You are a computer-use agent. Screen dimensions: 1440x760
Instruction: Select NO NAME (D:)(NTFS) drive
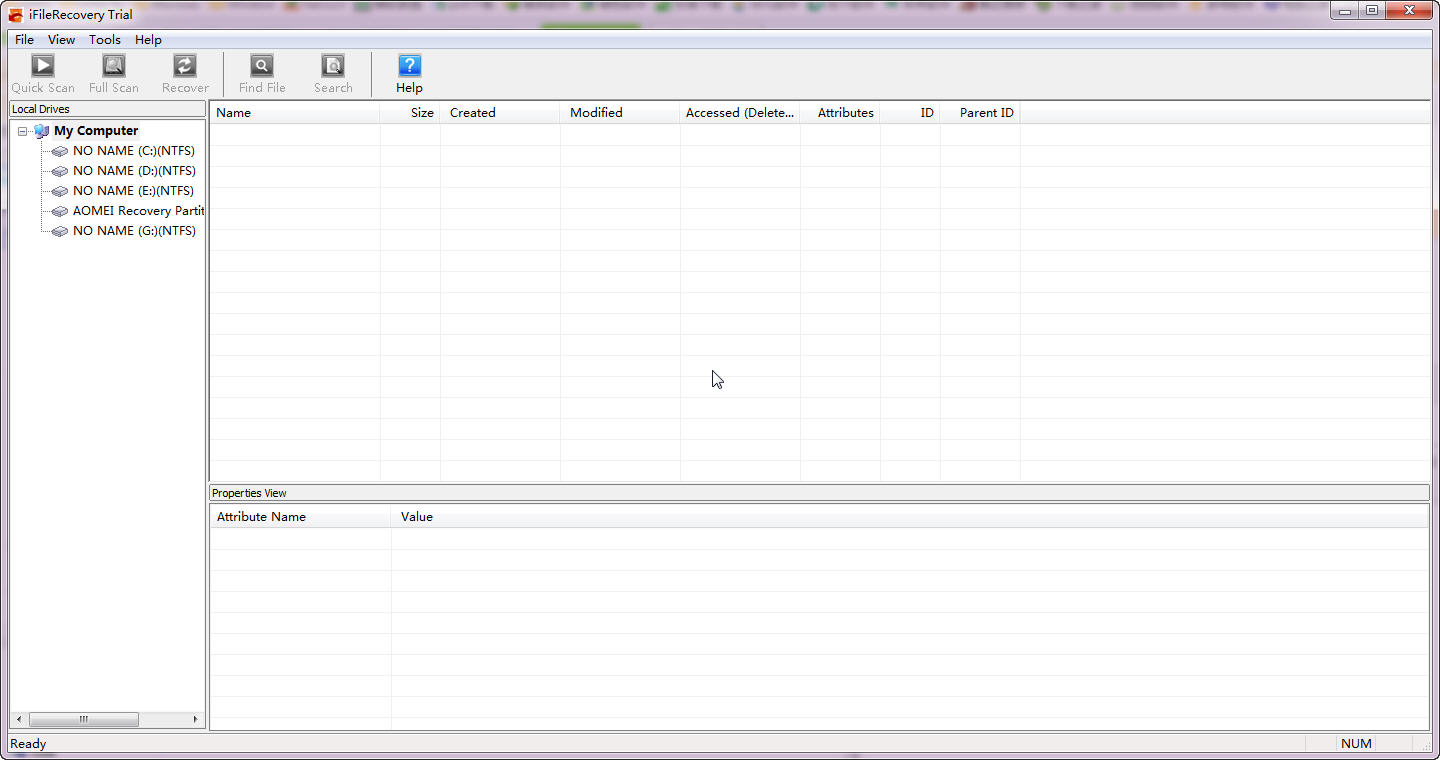coord(134,171)
